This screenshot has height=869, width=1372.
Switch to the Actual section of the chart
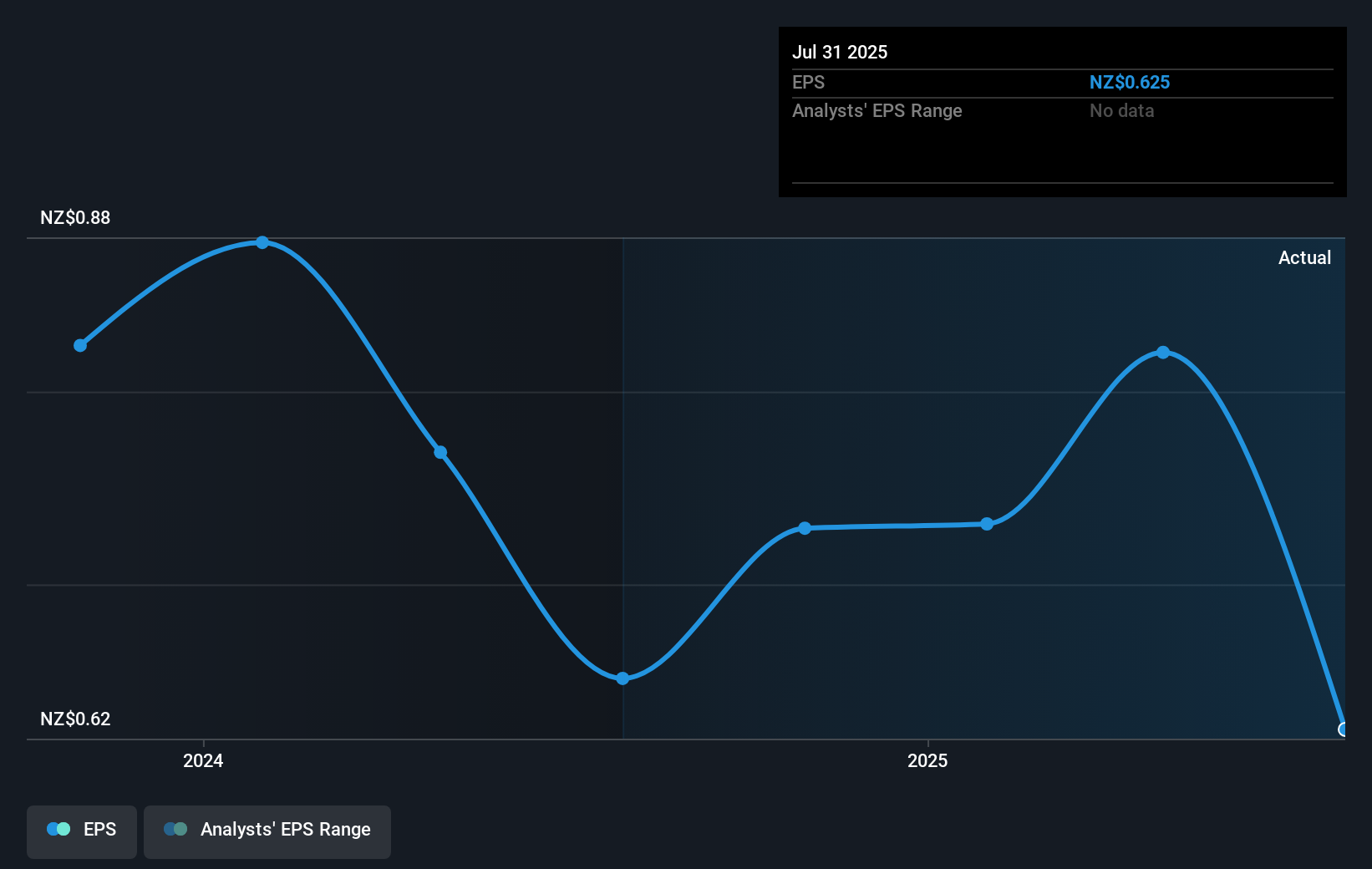1304,257
